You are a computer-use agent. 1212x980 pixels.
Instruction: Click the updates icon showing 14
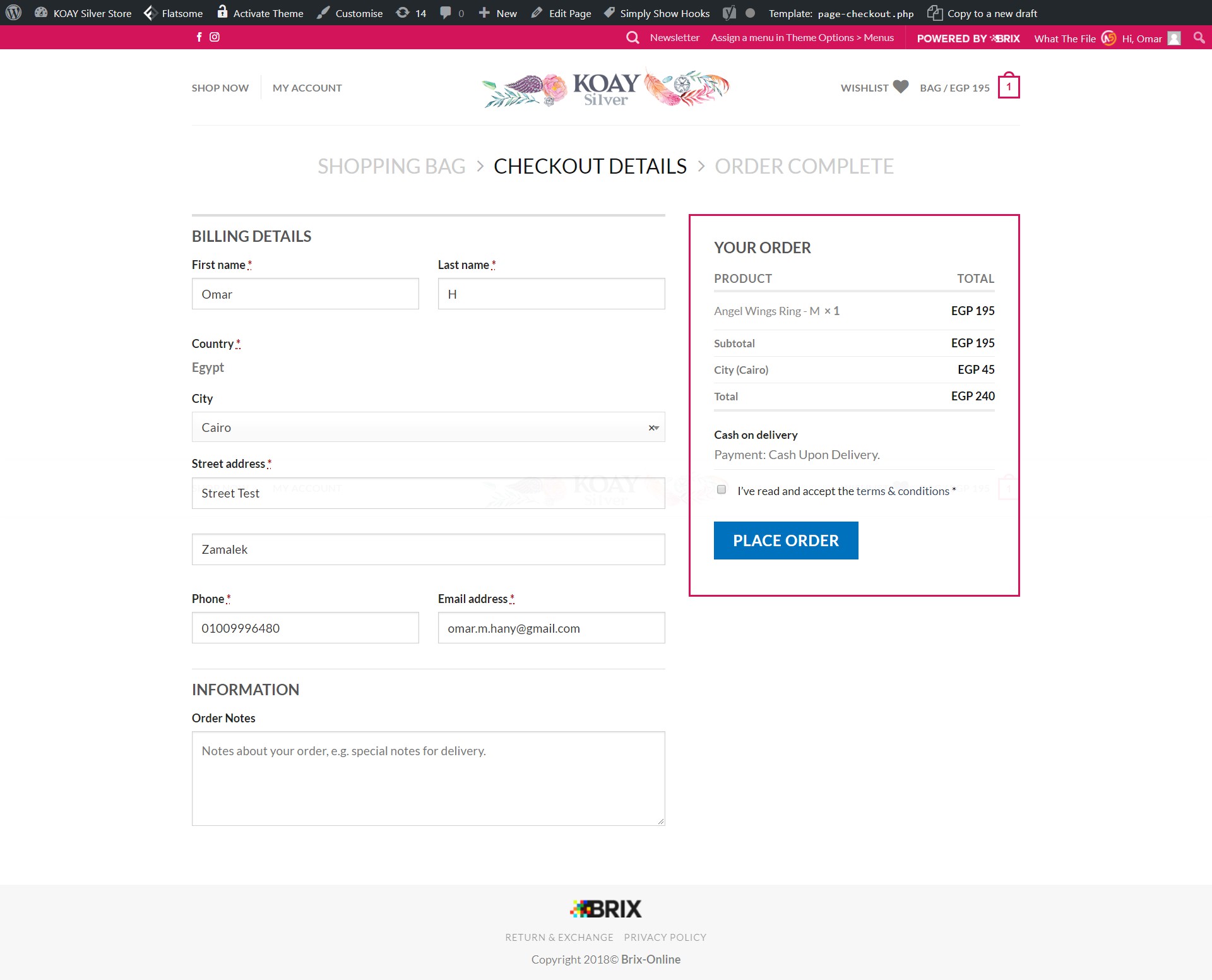403,13
